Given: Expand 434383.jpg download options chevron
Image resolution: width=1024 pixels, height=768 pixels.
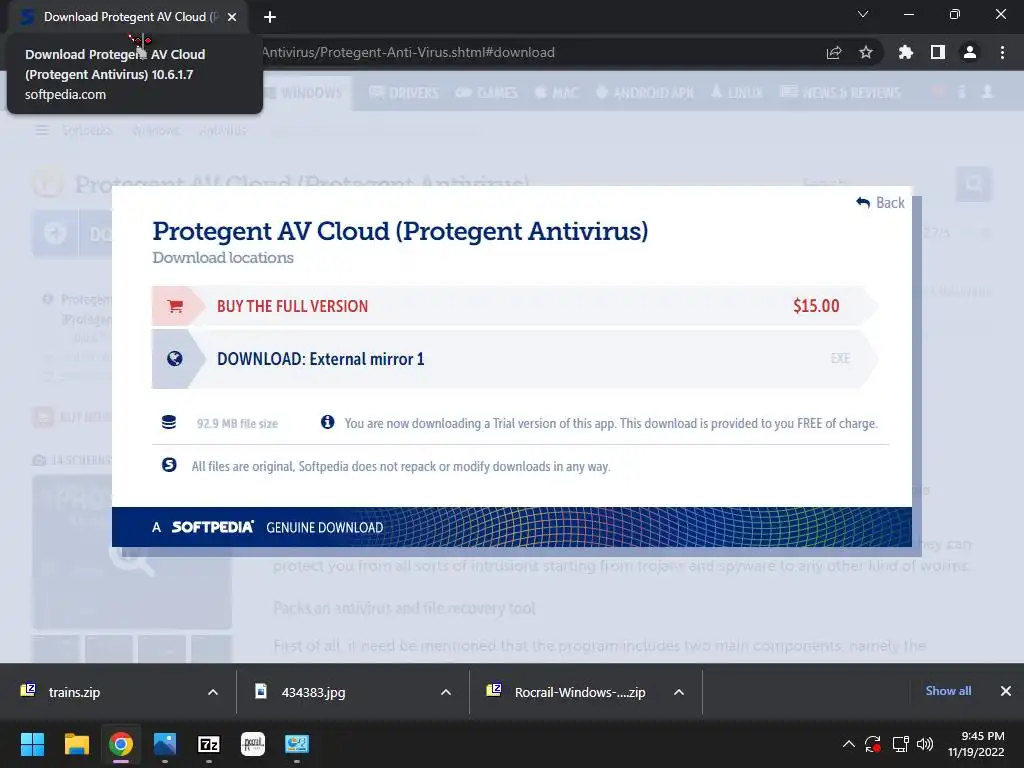Looking at the screenshot, I should 445,692.
